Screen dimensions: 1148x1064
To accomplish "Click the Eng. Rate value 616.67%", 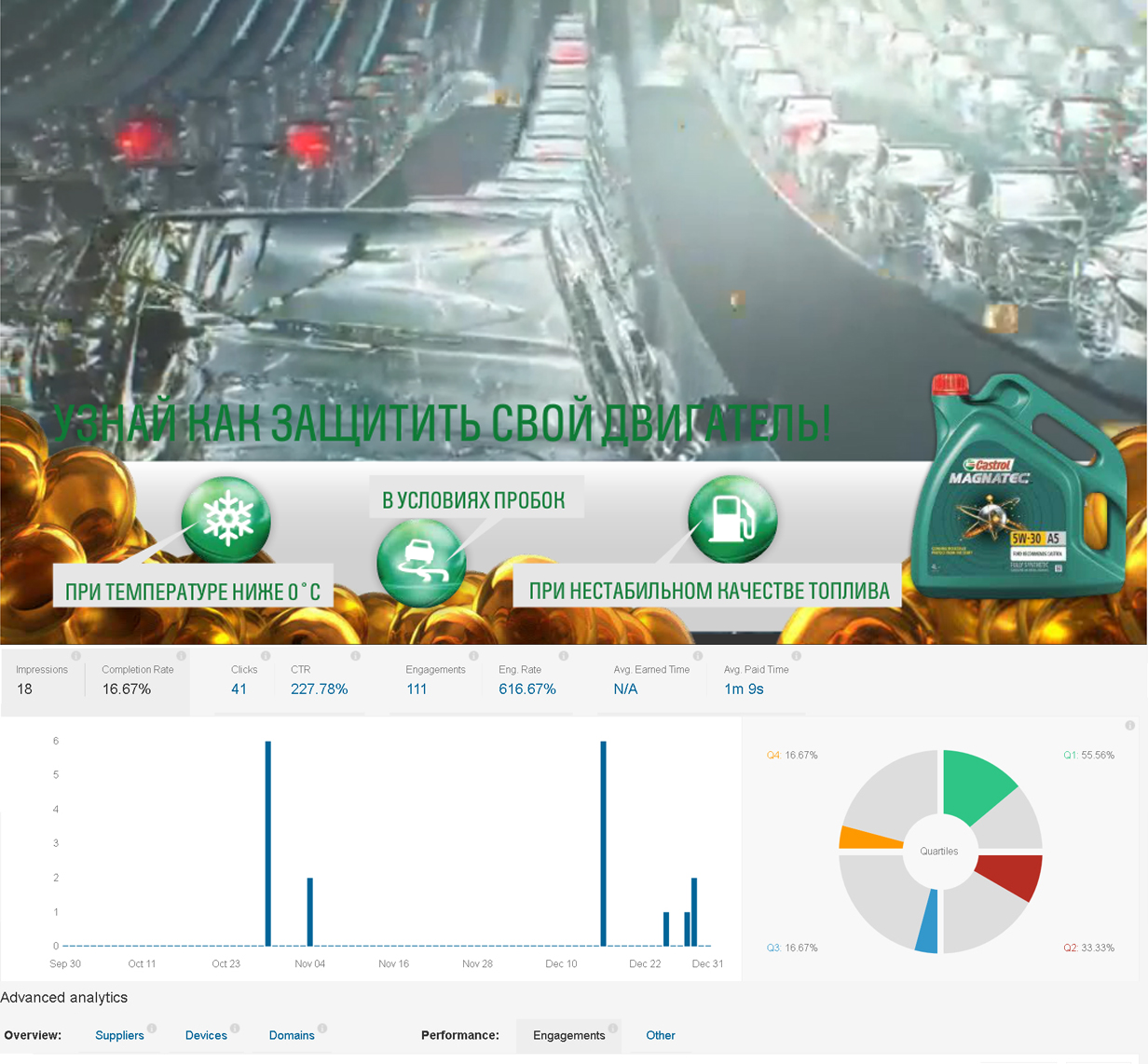I will tap(527, 689).
